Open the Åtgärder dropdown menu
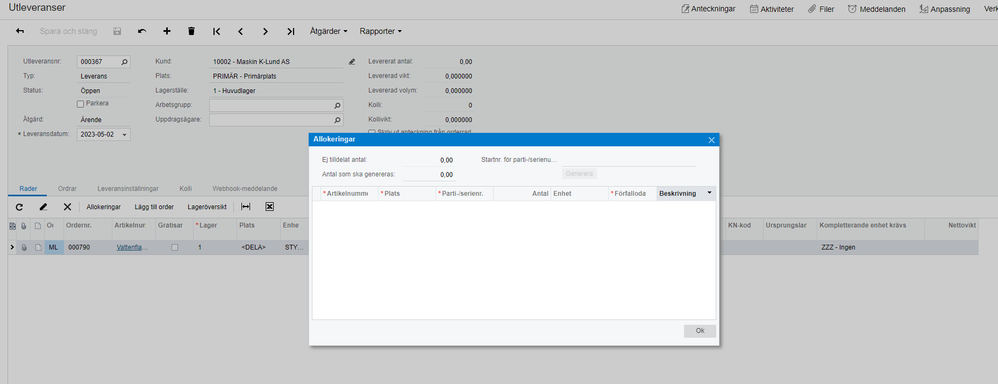The height and width of the screenshot is (384, 998). coord(328,31)
